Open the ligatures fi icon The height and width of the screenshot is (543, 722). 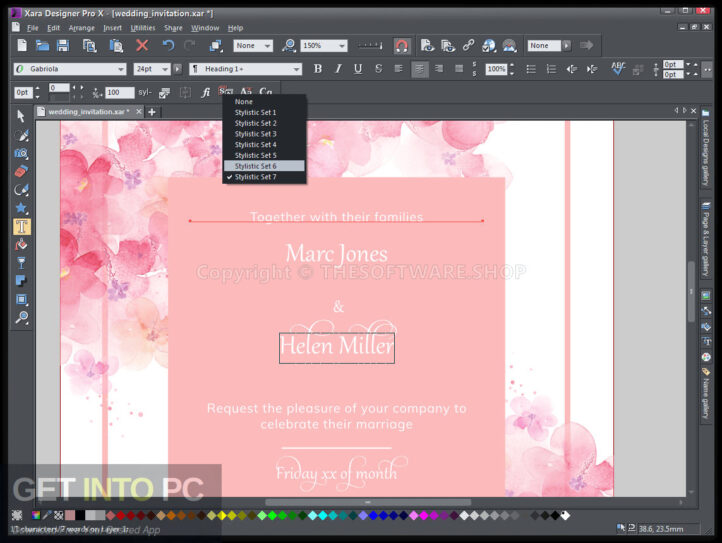(206, 93)
